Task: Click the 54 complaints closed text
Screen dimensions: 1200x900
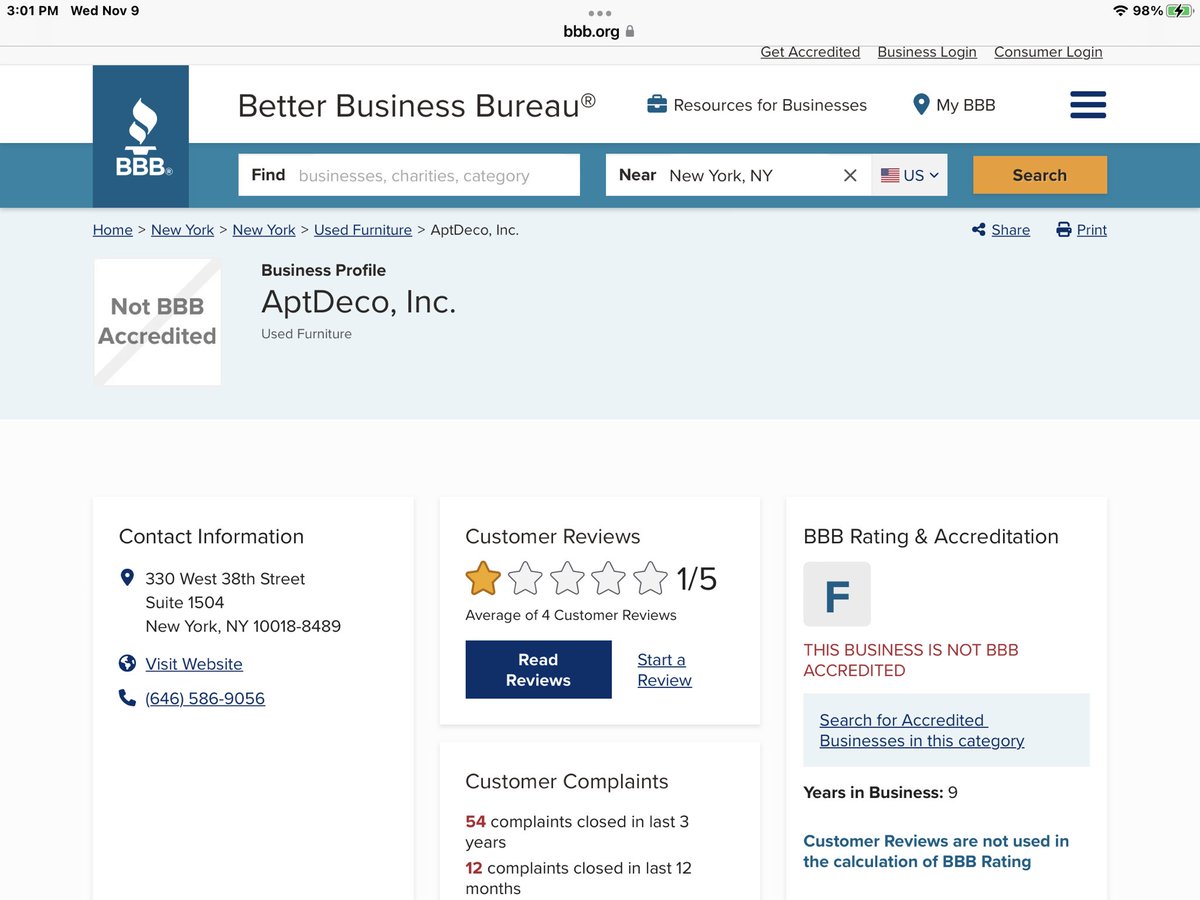Action: click(577, 832)
